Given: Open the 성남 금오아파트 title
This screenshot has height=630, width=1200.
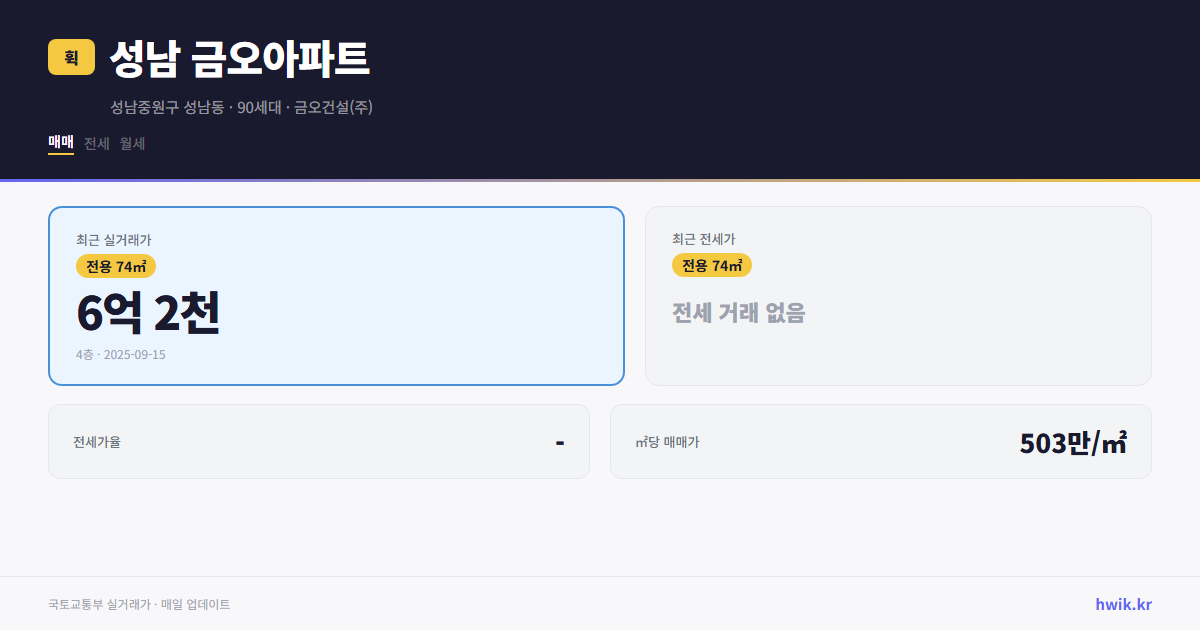Looking at the screenshot, I should [241, 60].
